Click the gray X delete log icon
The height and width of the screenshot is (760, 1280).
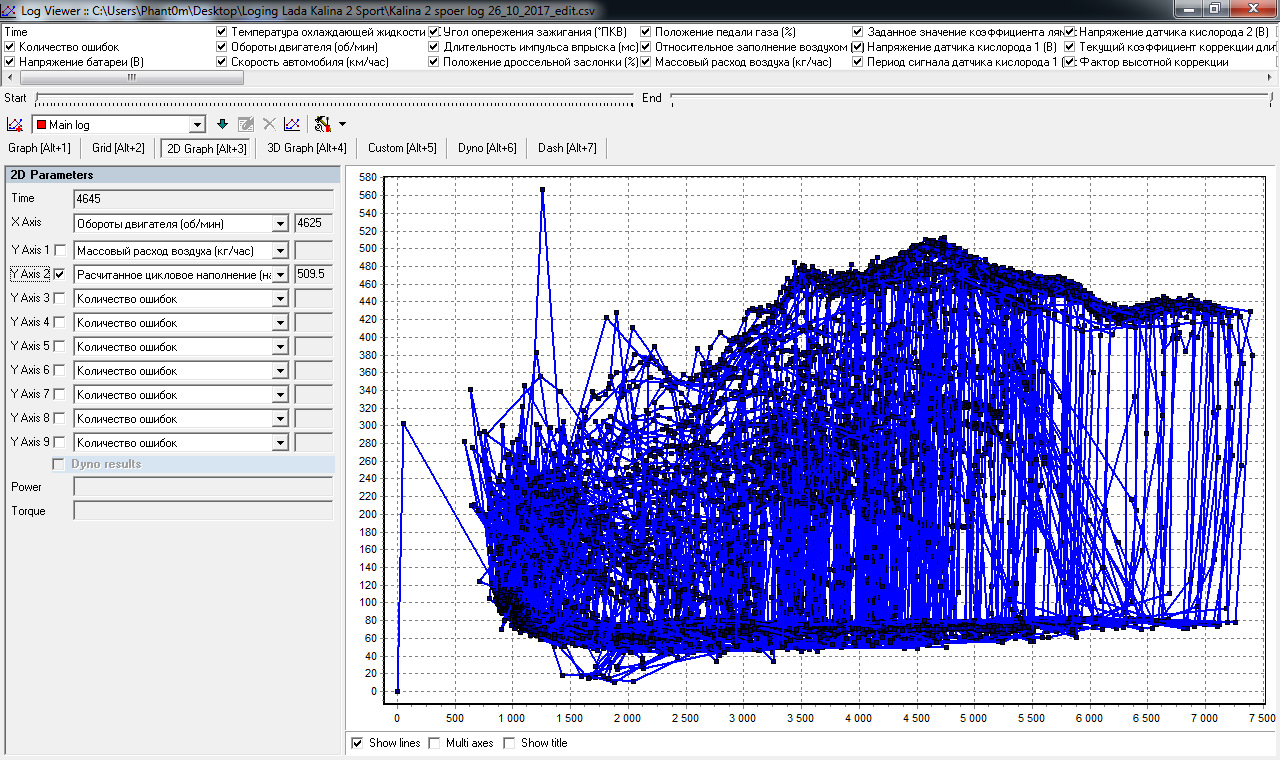(x=269, y=124)
